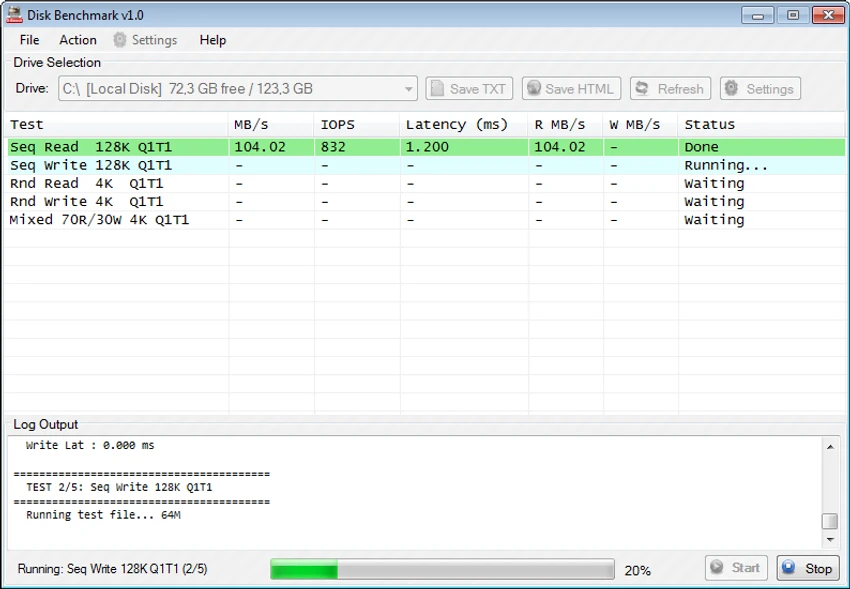Screen dimensions: 850x589
Task: Close the Disk Benchmark window
Action: [828, 15]
